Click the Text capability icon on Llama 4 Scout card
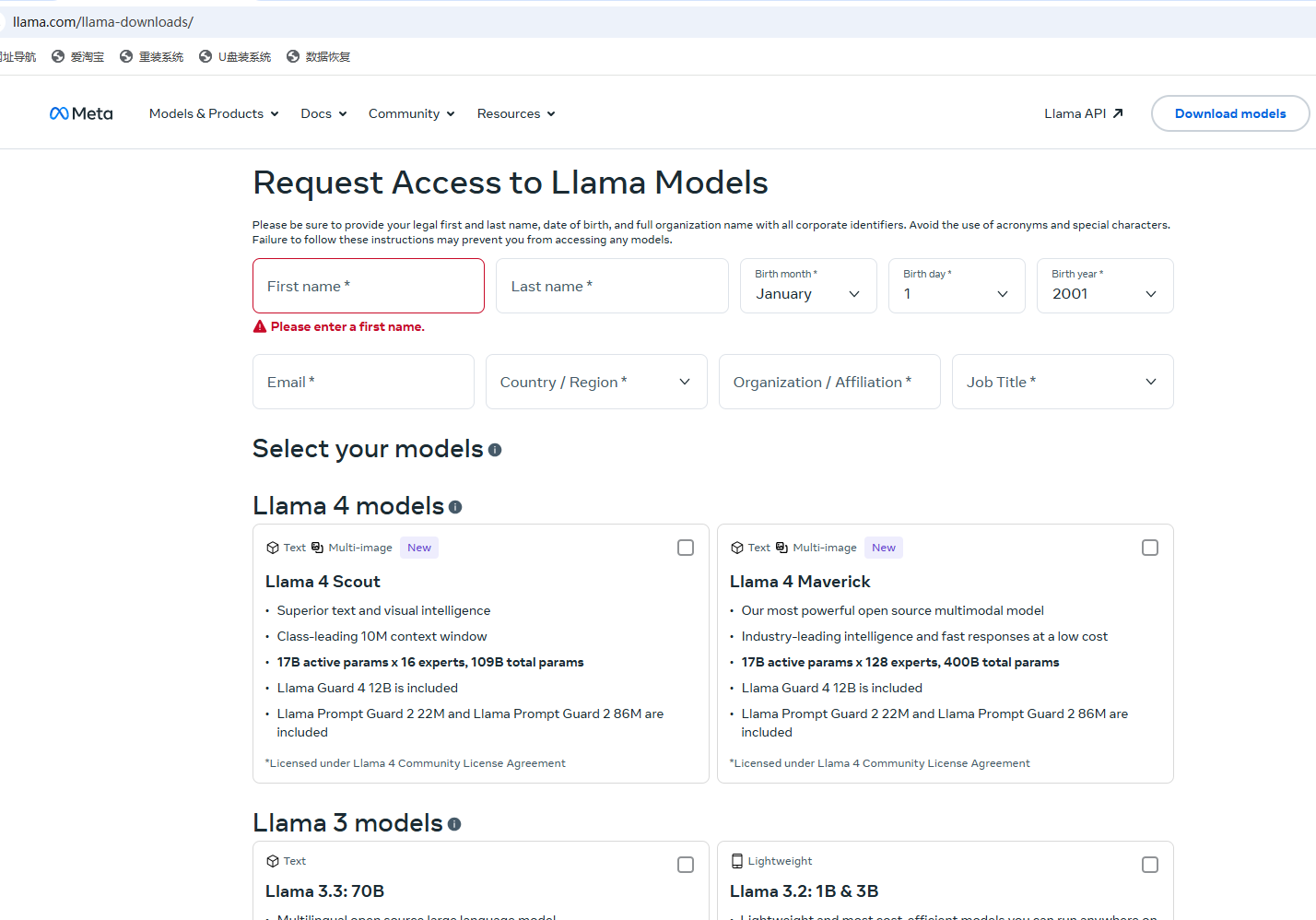Image resolution: width=1316 pixels, height=920 pixels. (x=271, y=547)
